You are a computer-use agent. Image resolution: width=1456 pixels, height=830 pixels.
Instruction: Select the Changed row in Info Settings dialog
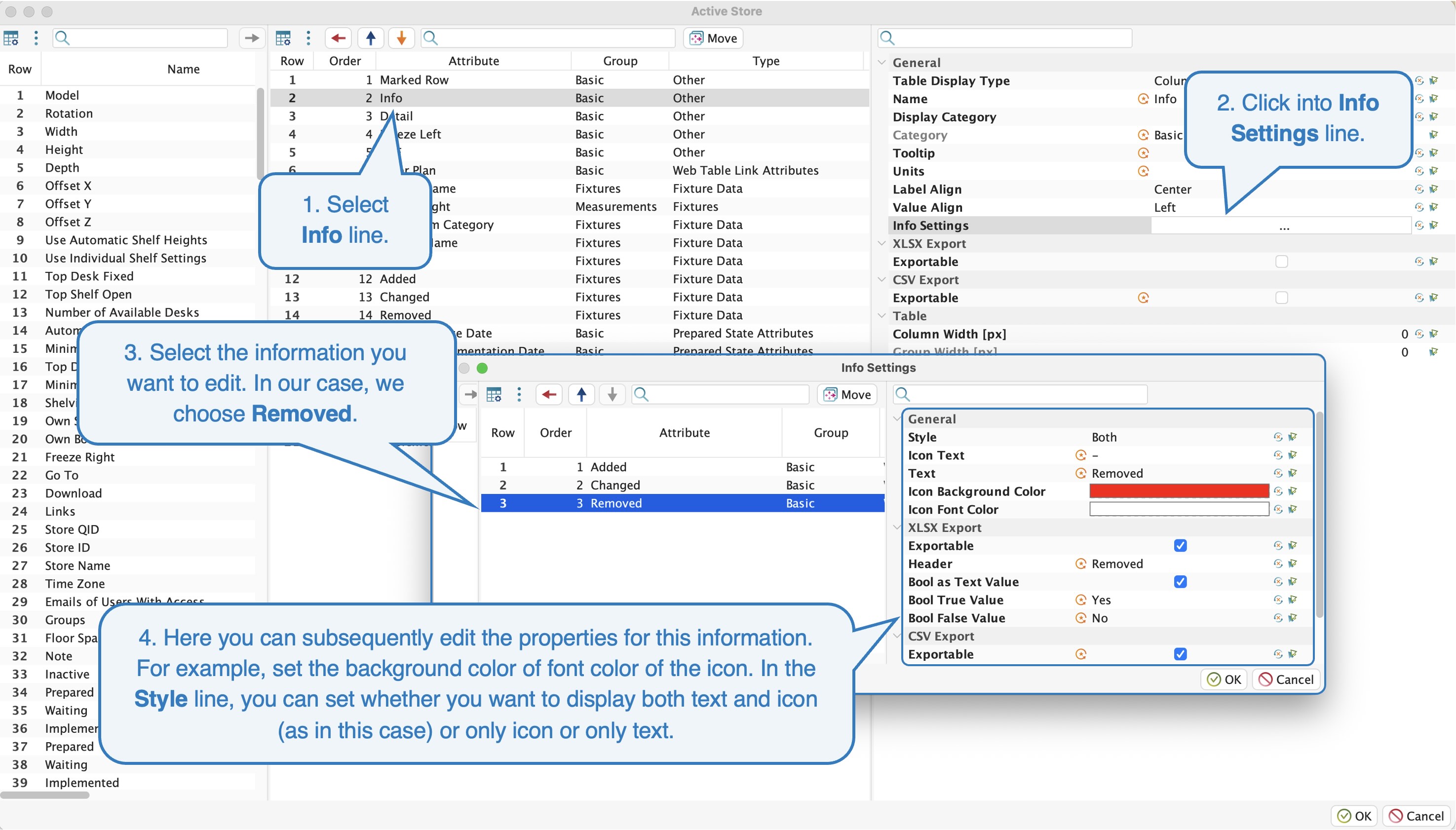(683, 485)
